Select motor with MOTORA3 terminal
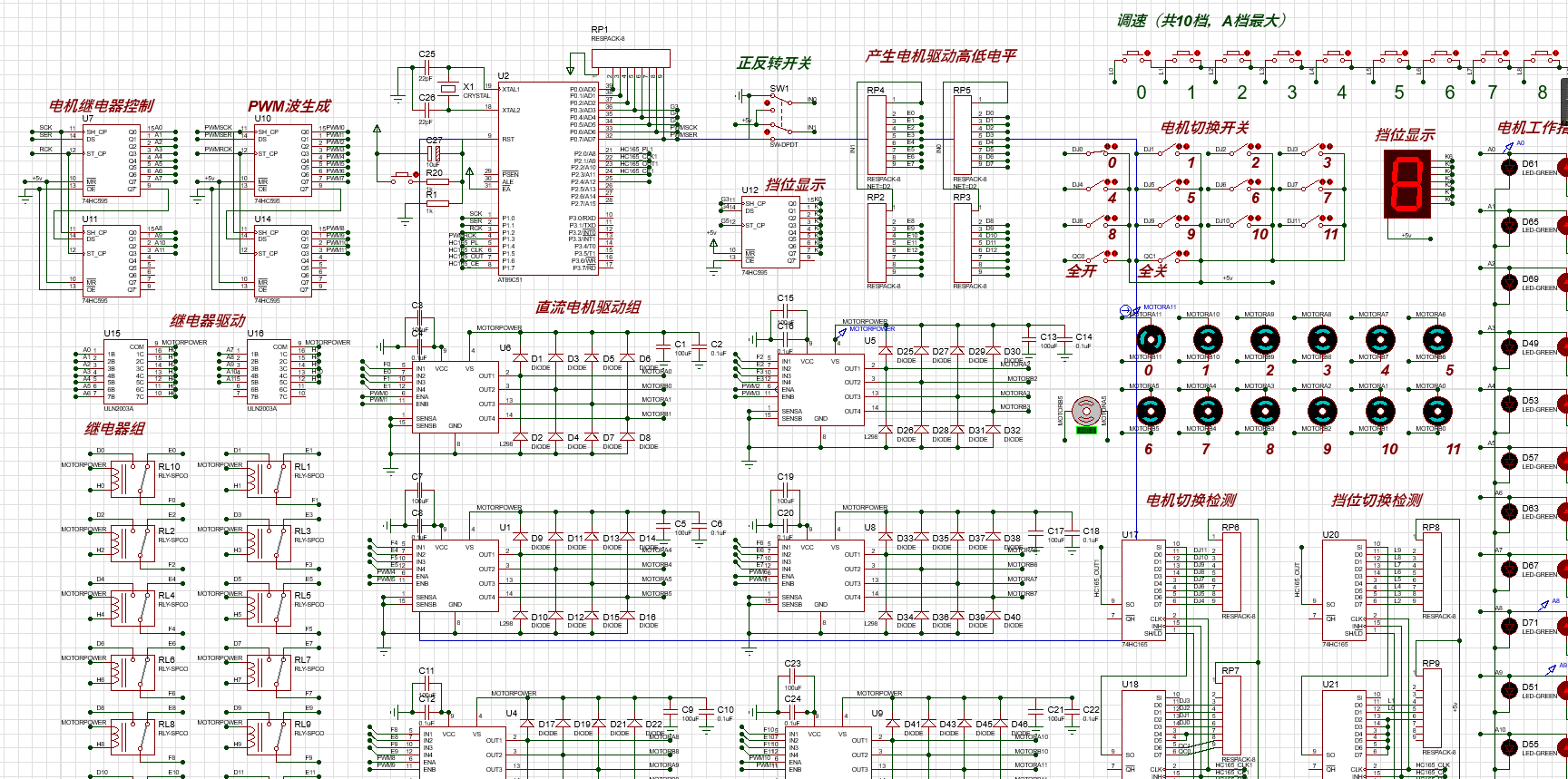1568x779 pixels. pyautogui.click(x=1265, y=412)
